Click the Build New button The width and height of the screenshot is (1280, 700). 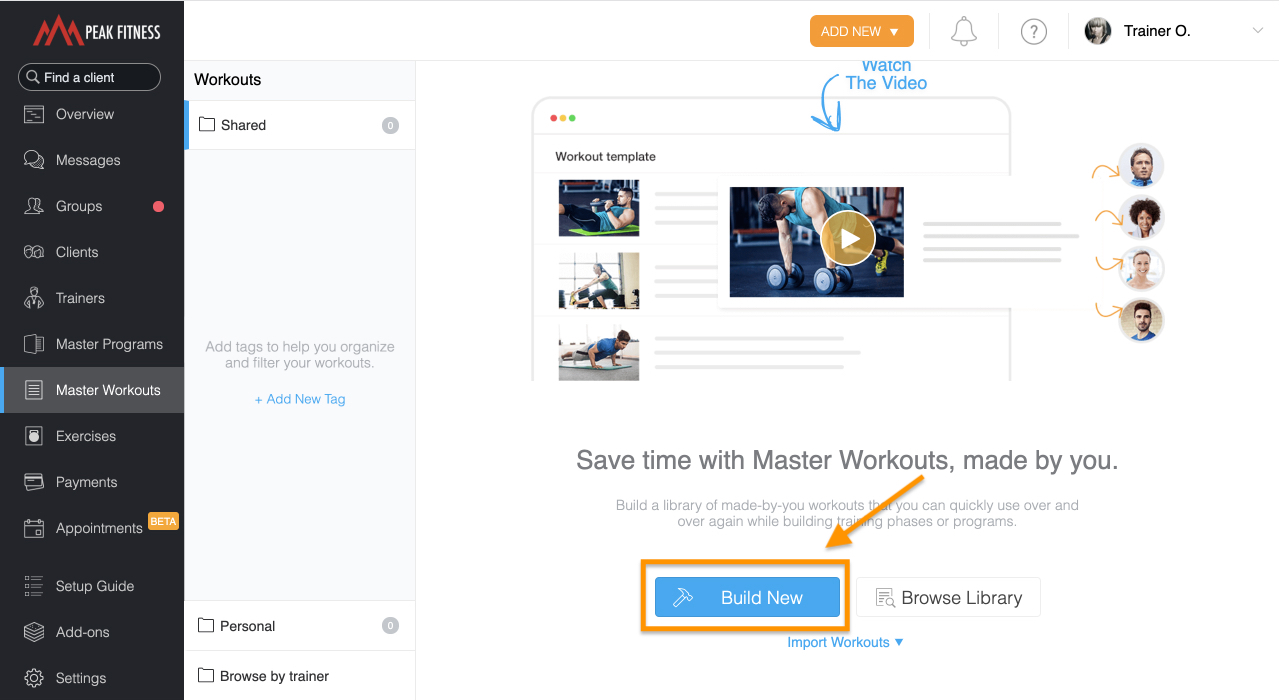click(747, 597)
